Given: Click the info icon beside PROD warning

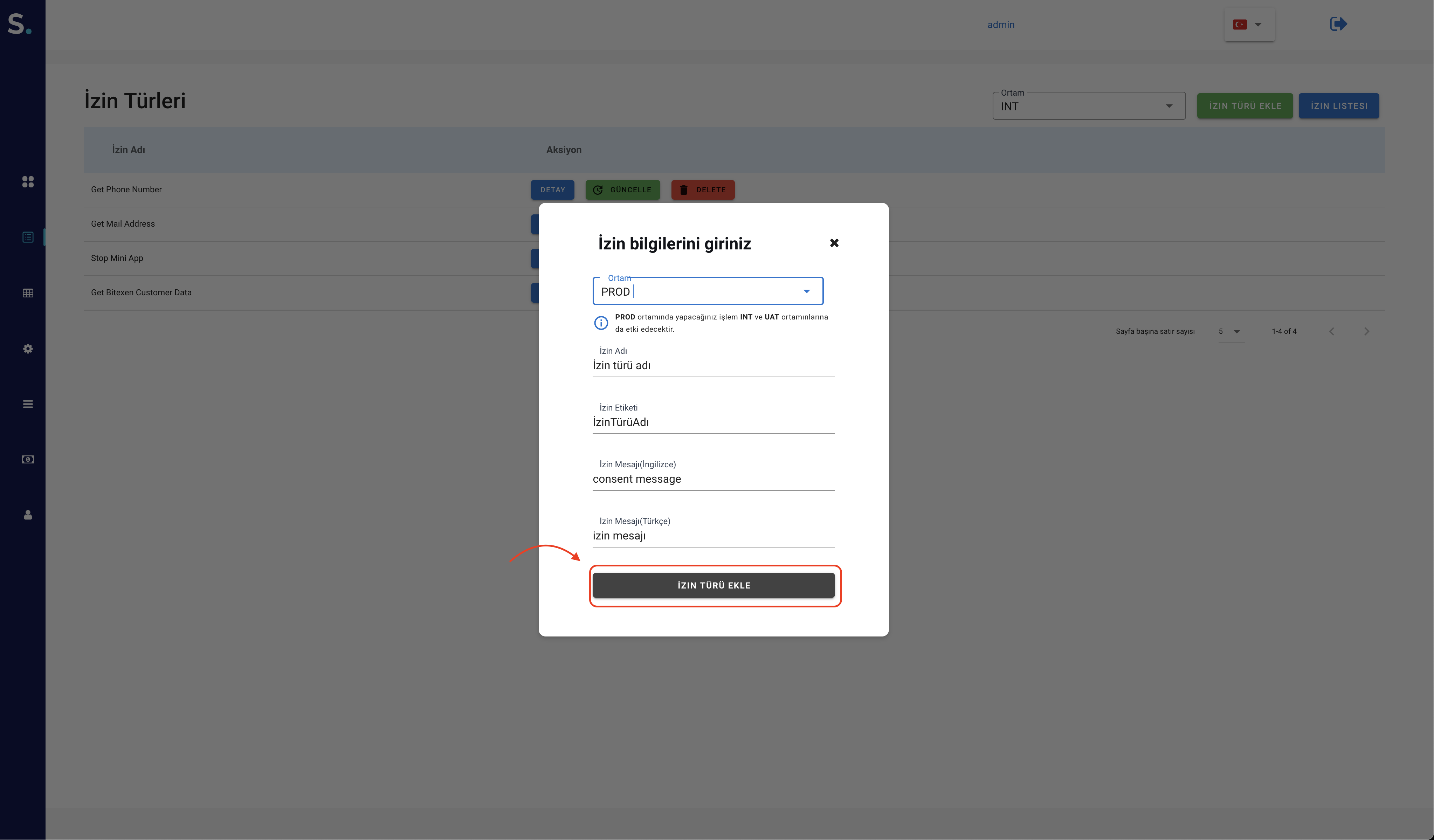Looking at the screenshot, I should click(x=601, y=323).
